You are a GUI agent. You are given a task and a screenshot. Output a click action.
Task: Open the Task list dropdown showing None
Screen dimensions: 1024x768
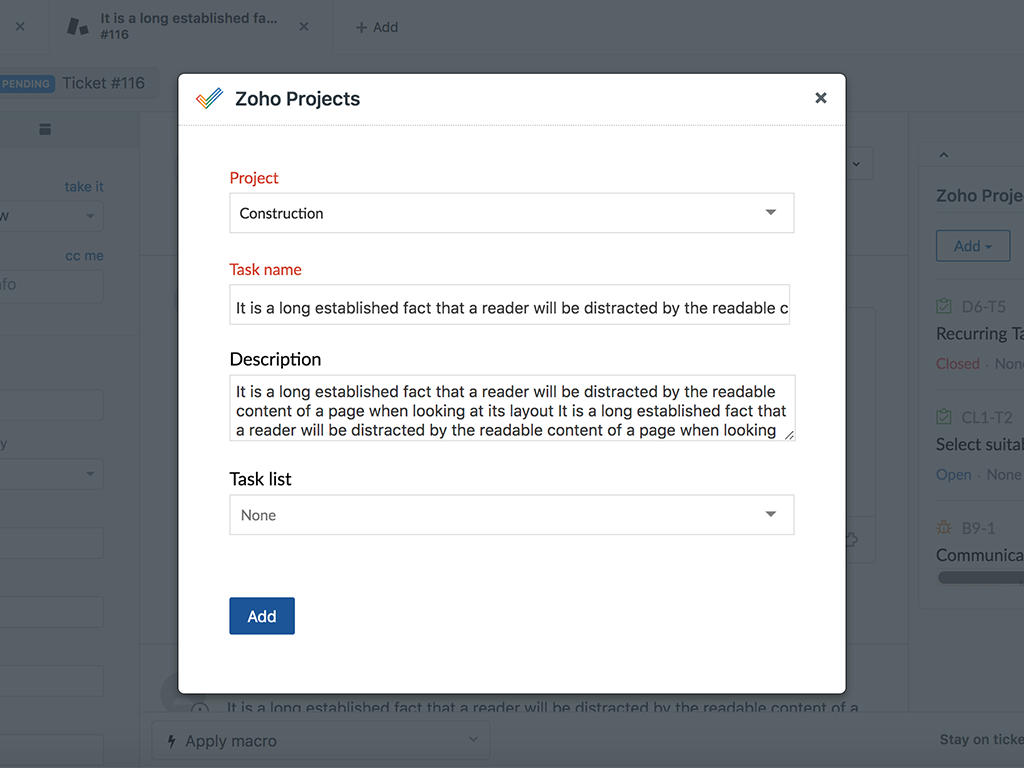point(511,514)
